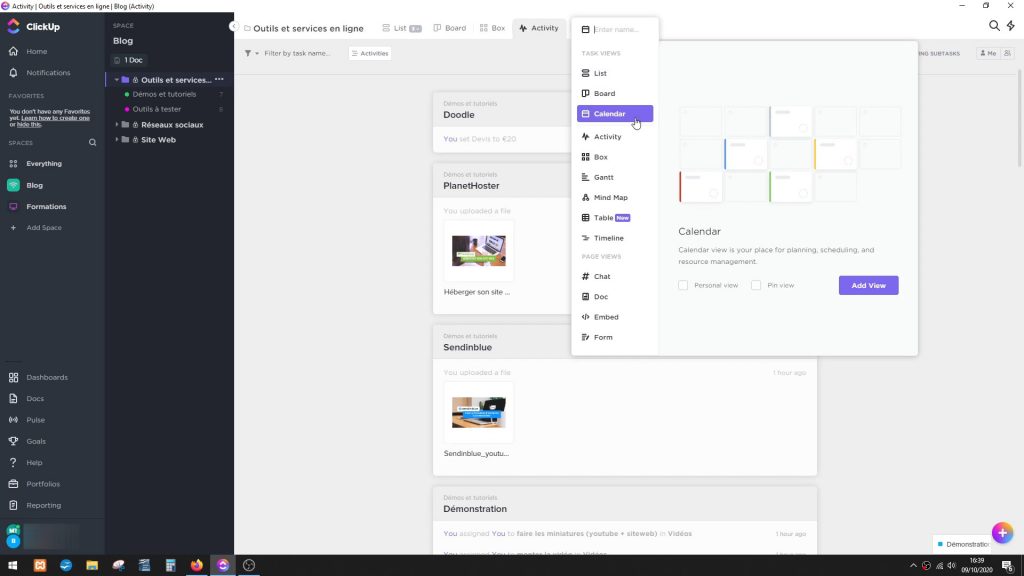1024x576 pixels.
Task: Open Docs in the sidebar
Action: tap(35, 398)
